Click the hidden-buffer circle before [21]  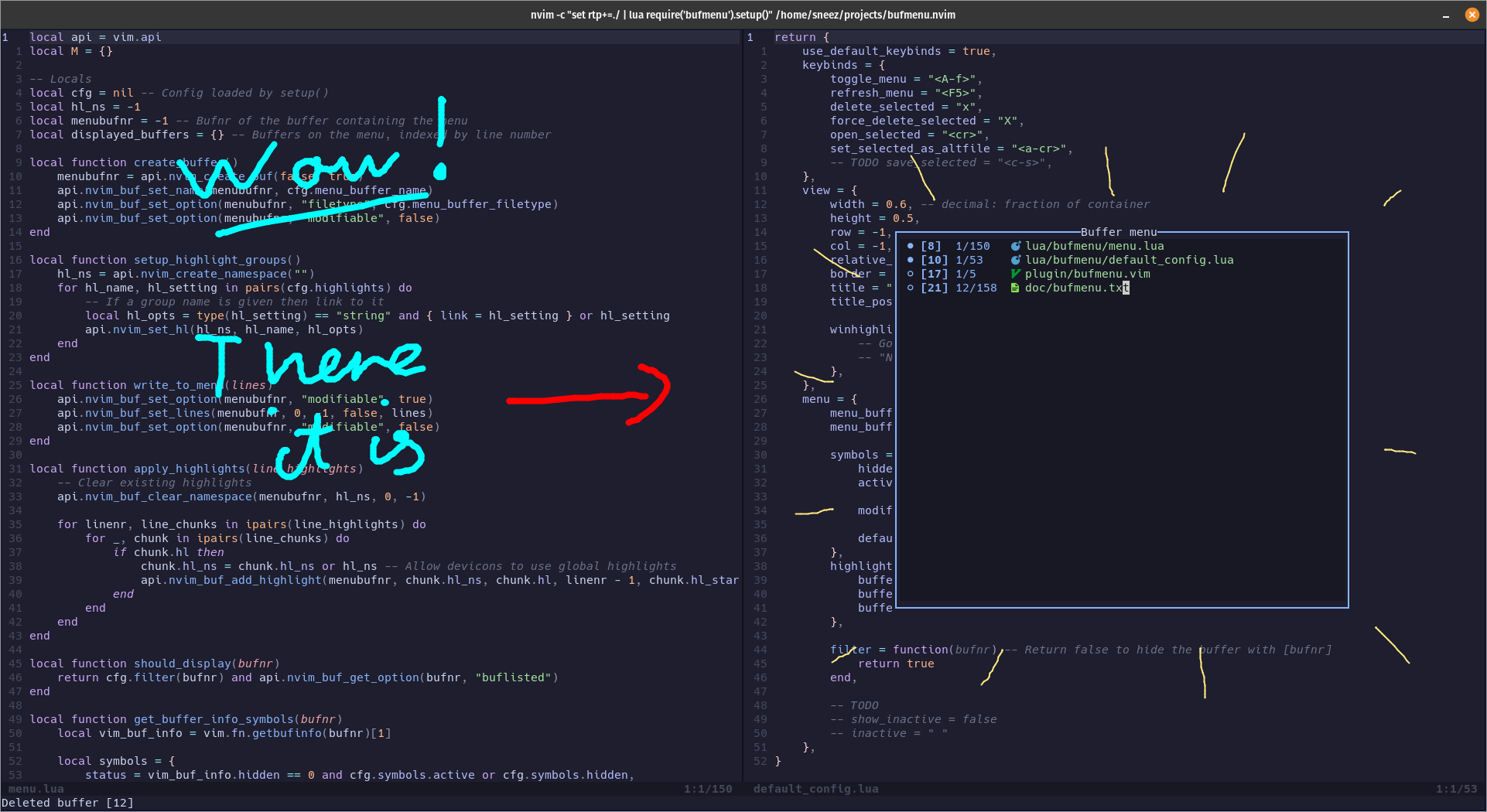click(x=911, y=288)
